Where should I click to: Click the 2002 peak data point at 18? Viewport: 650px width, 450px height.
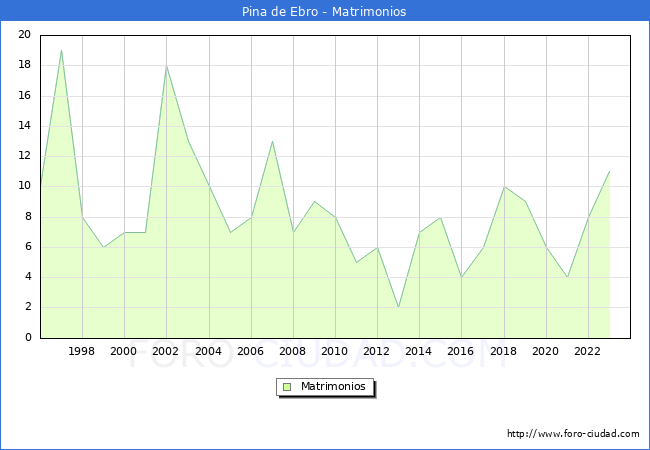[166, 66]
